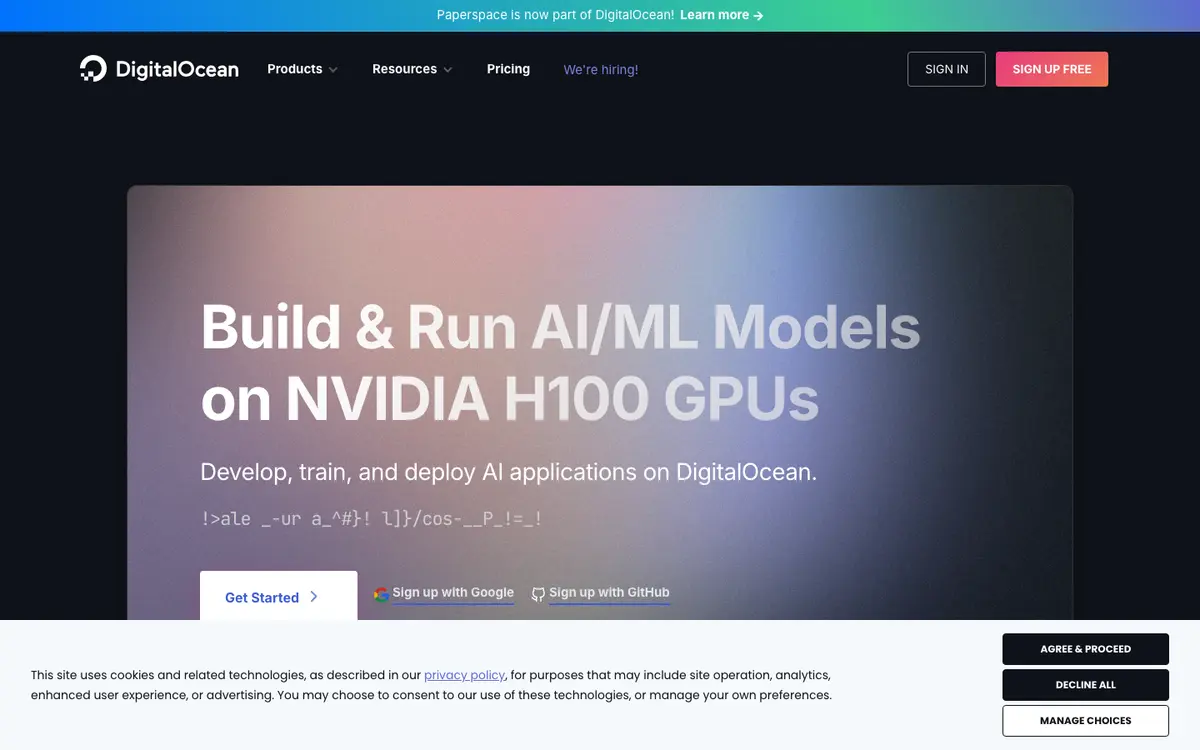Screen dimensions: 1200x750
Task: Go to the Pricing page
Action: [x=508, y=69]
